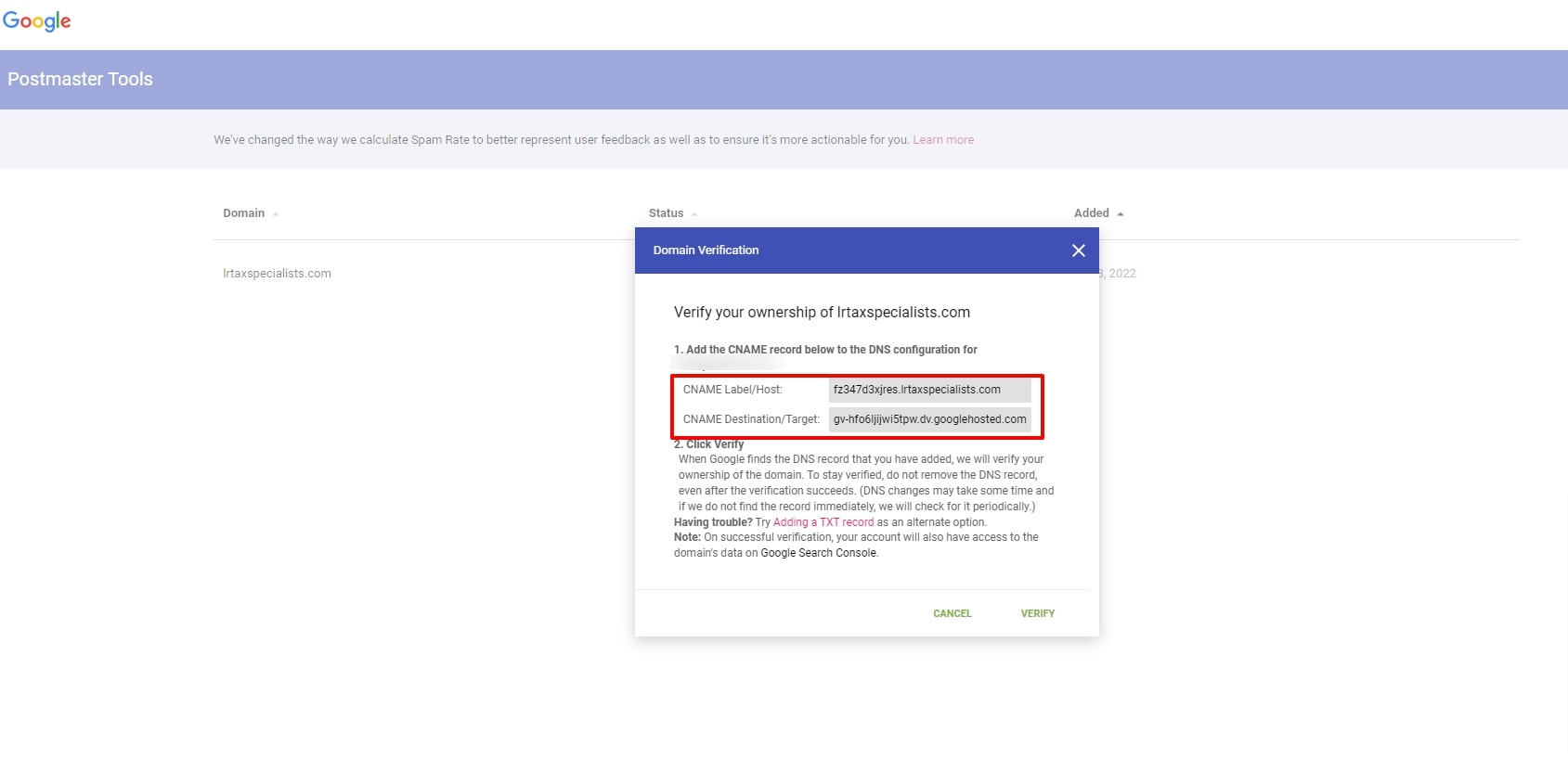This screenshot has width=1568, height=771.
Task: Close the Domain Verification dialog
Action: (1078, 251)
